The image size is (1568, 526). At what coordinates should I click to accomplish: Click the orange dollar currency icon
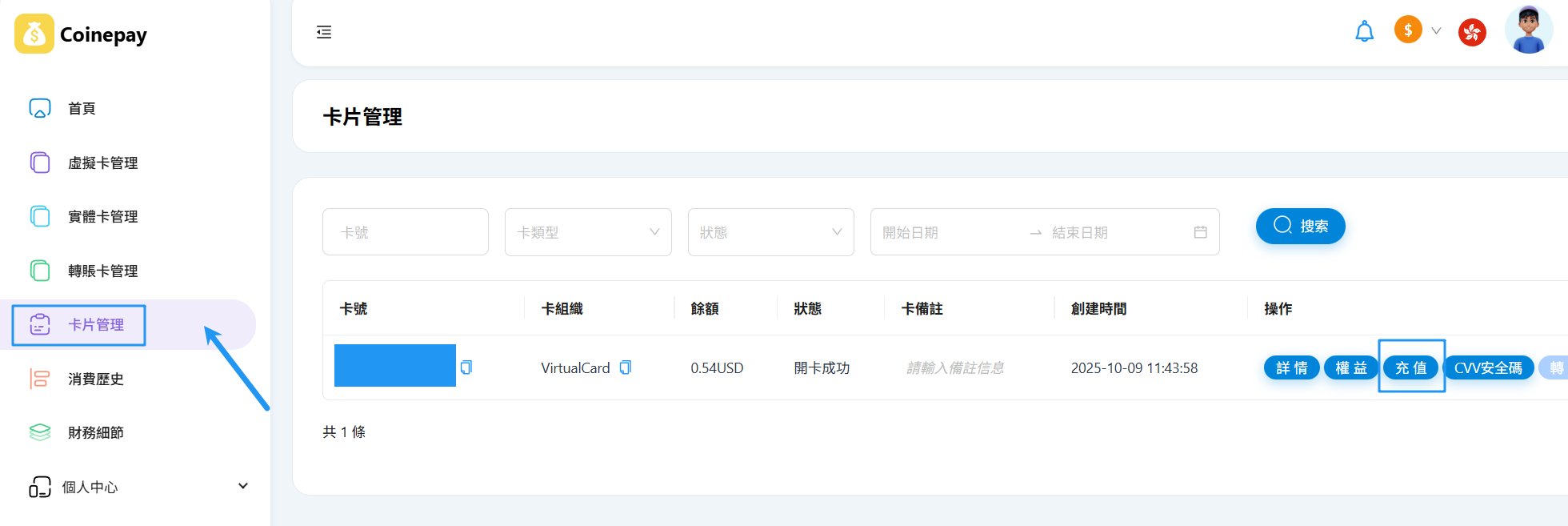[x=1407, y=30]
